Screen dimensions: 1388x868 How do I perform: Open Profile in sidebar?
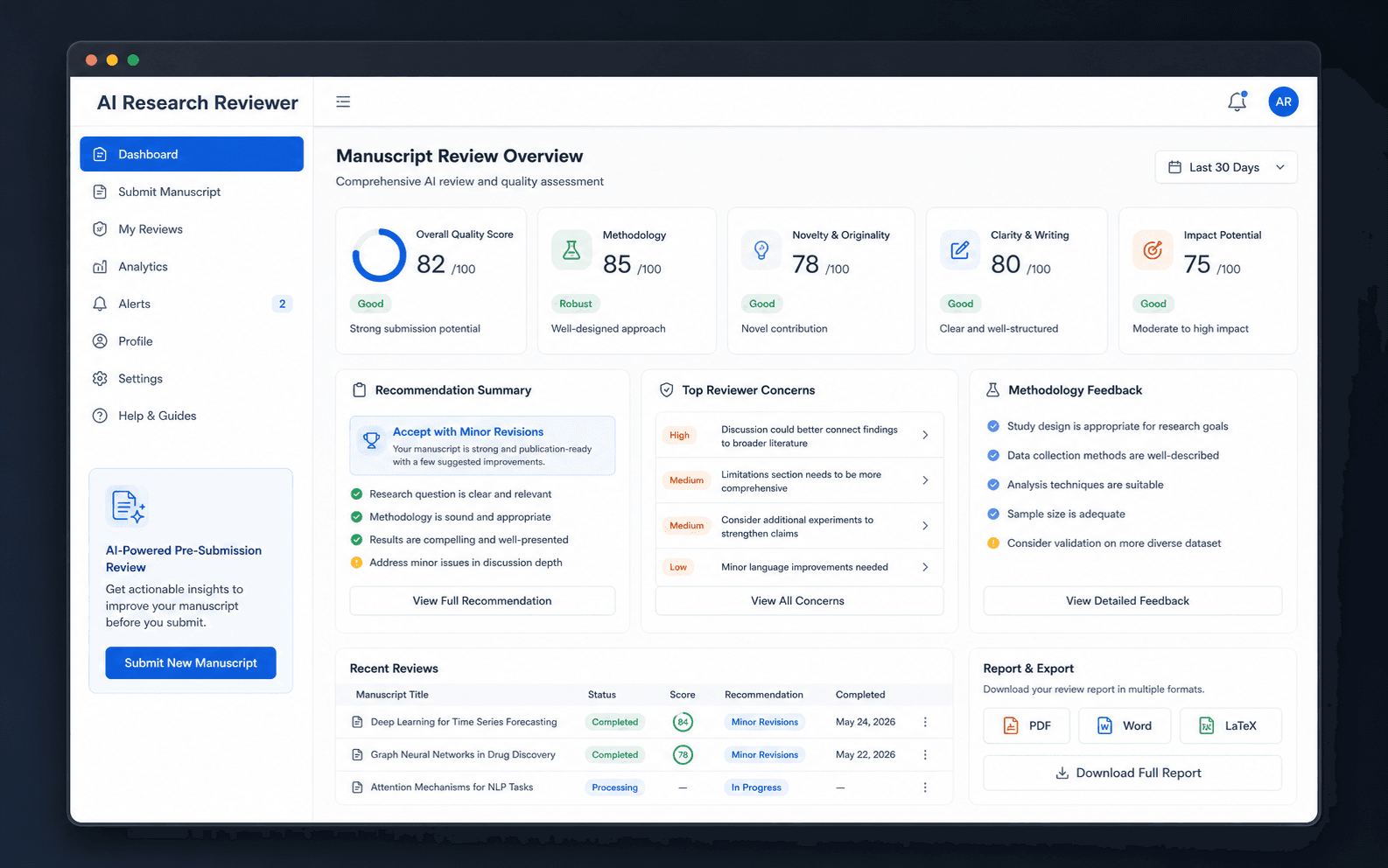192,341
